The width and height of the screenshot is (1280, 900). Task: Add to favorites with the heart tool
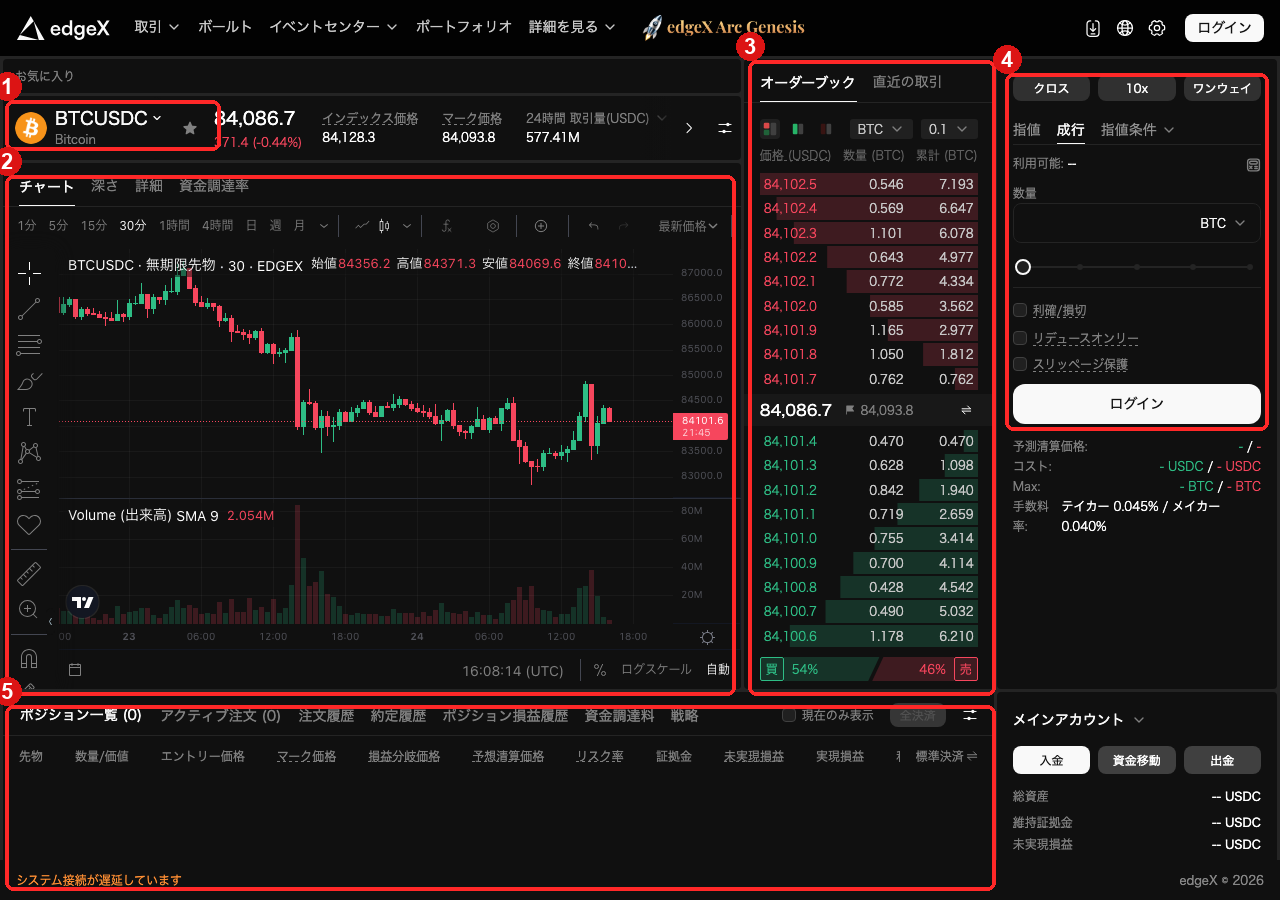coord(29,524)
